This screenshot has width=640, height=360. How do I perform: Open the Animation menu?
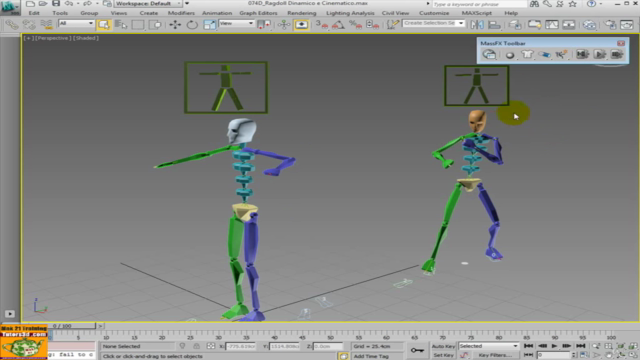pyautogui.click(x=217, y=13)
